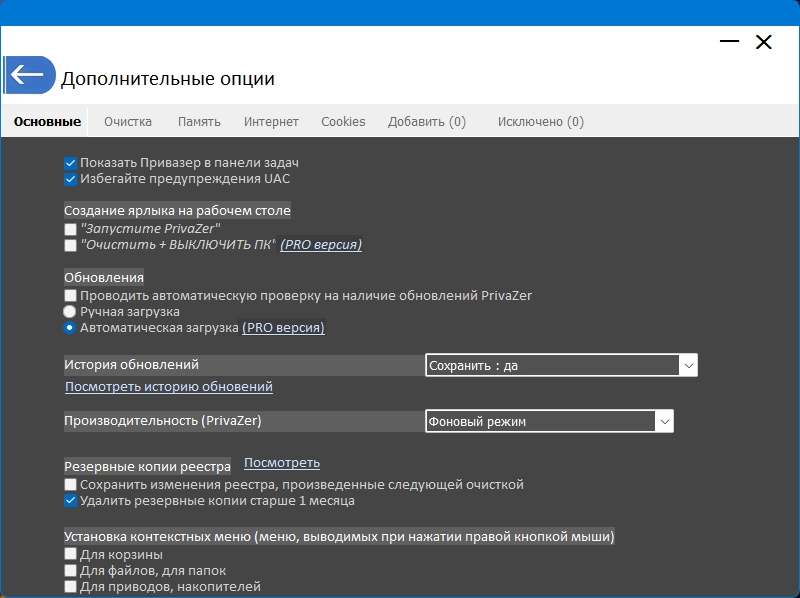Open PRO версия link next to ВЫКЛЮЧИТЬ ПК
This screenshot has width=800, height=598.
click(321, 245)
